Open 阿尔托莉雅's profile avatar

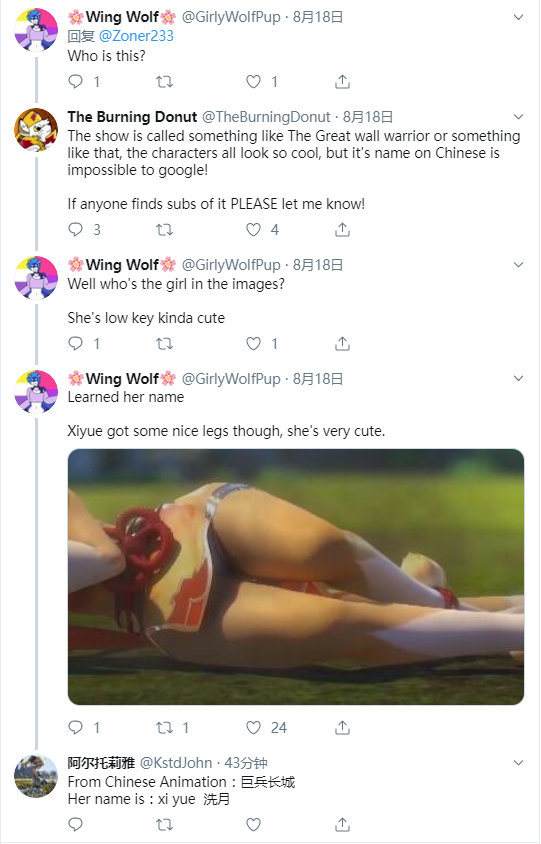point(36,776)
